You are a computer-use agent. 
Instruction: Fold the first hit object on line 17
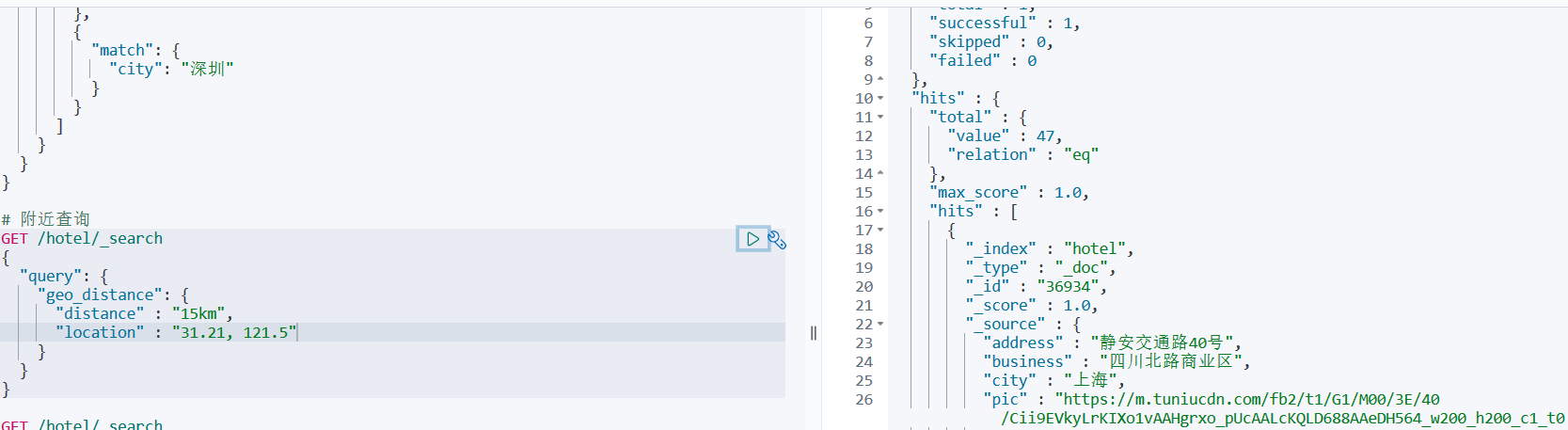(x=880, y=230)
